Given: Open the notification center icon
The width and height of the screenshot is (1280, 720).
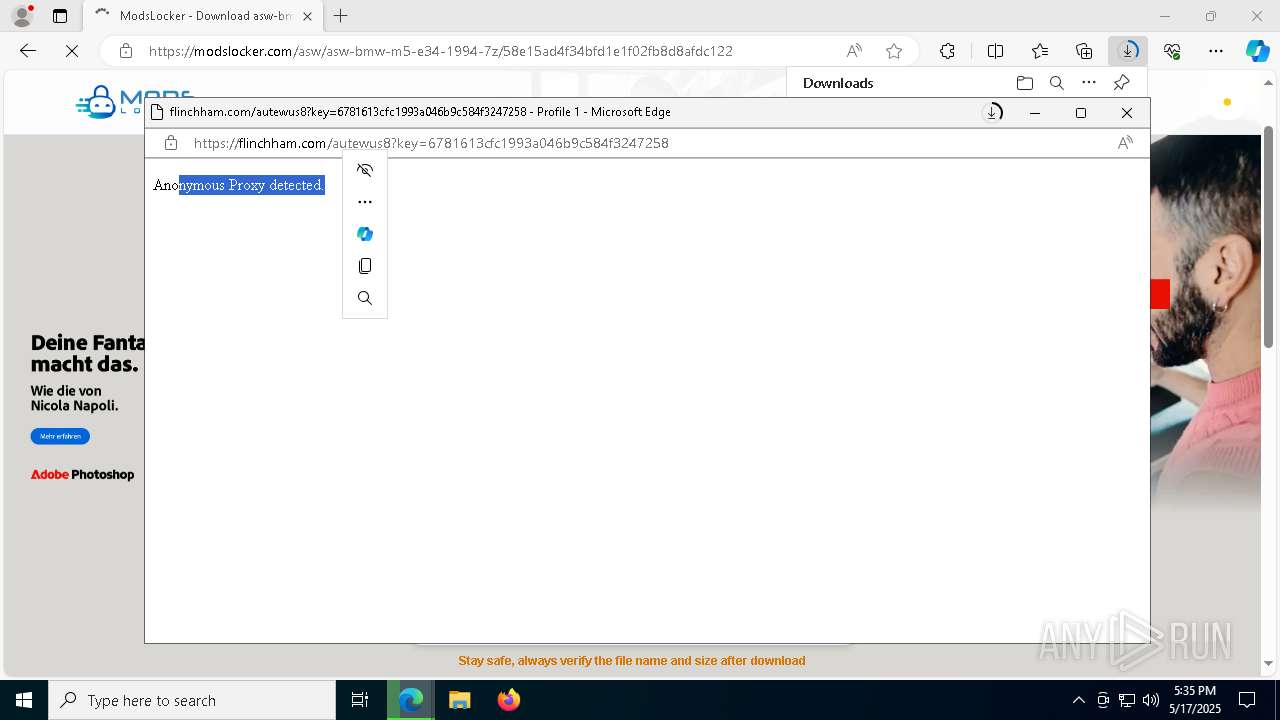Looking at the screenshot, I should tap(1247, 700).
